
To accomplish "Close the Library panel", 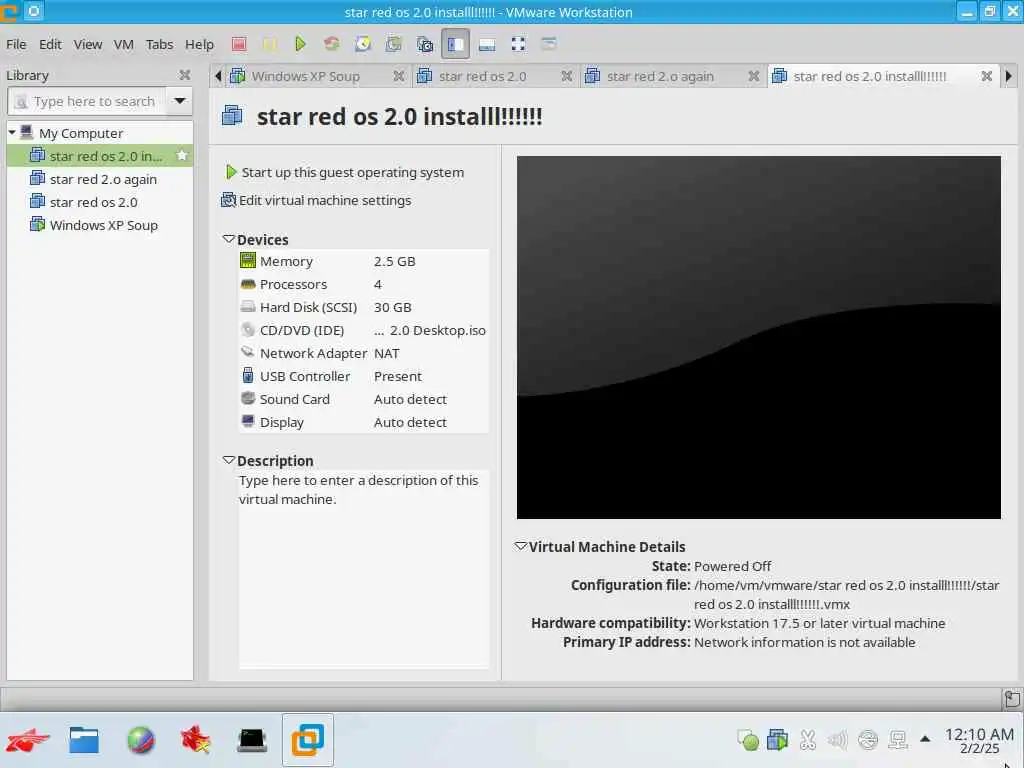I will tap(185, 75).
